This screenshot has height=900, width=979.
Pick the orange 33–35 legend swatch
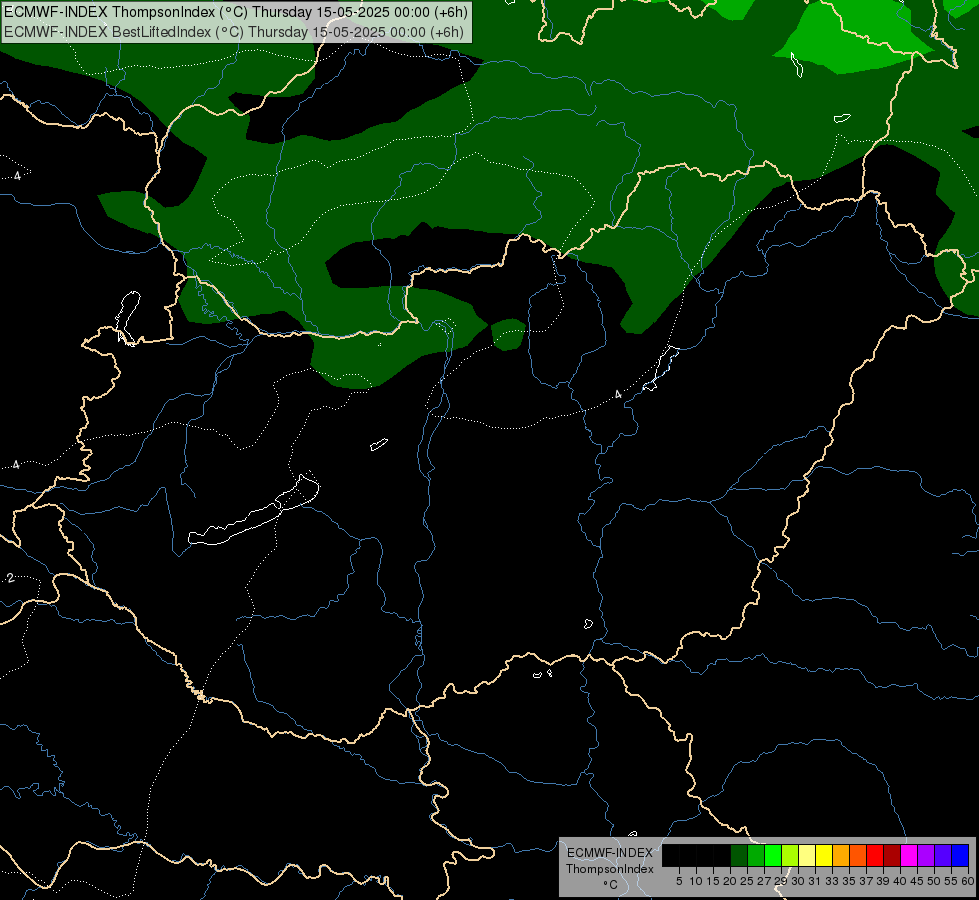tap(841, 855)
